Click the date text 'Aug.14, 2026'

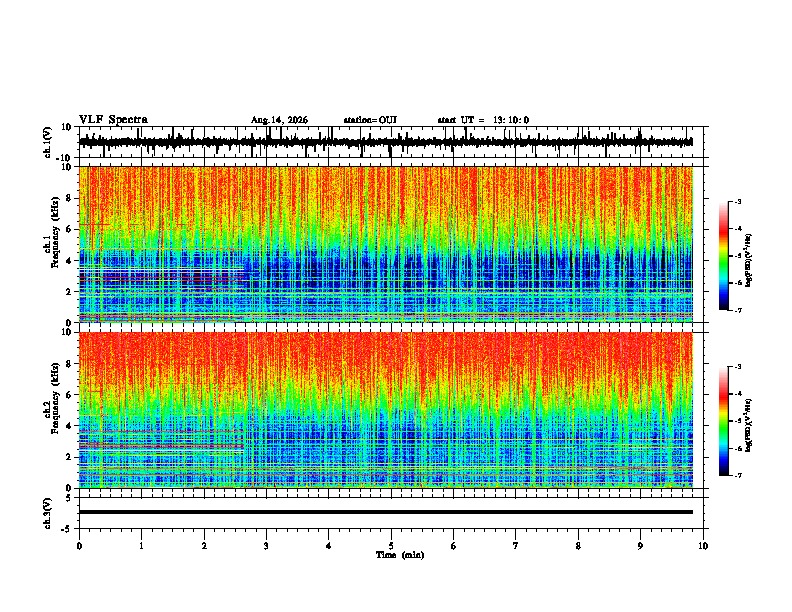click(x=279, y=120)
